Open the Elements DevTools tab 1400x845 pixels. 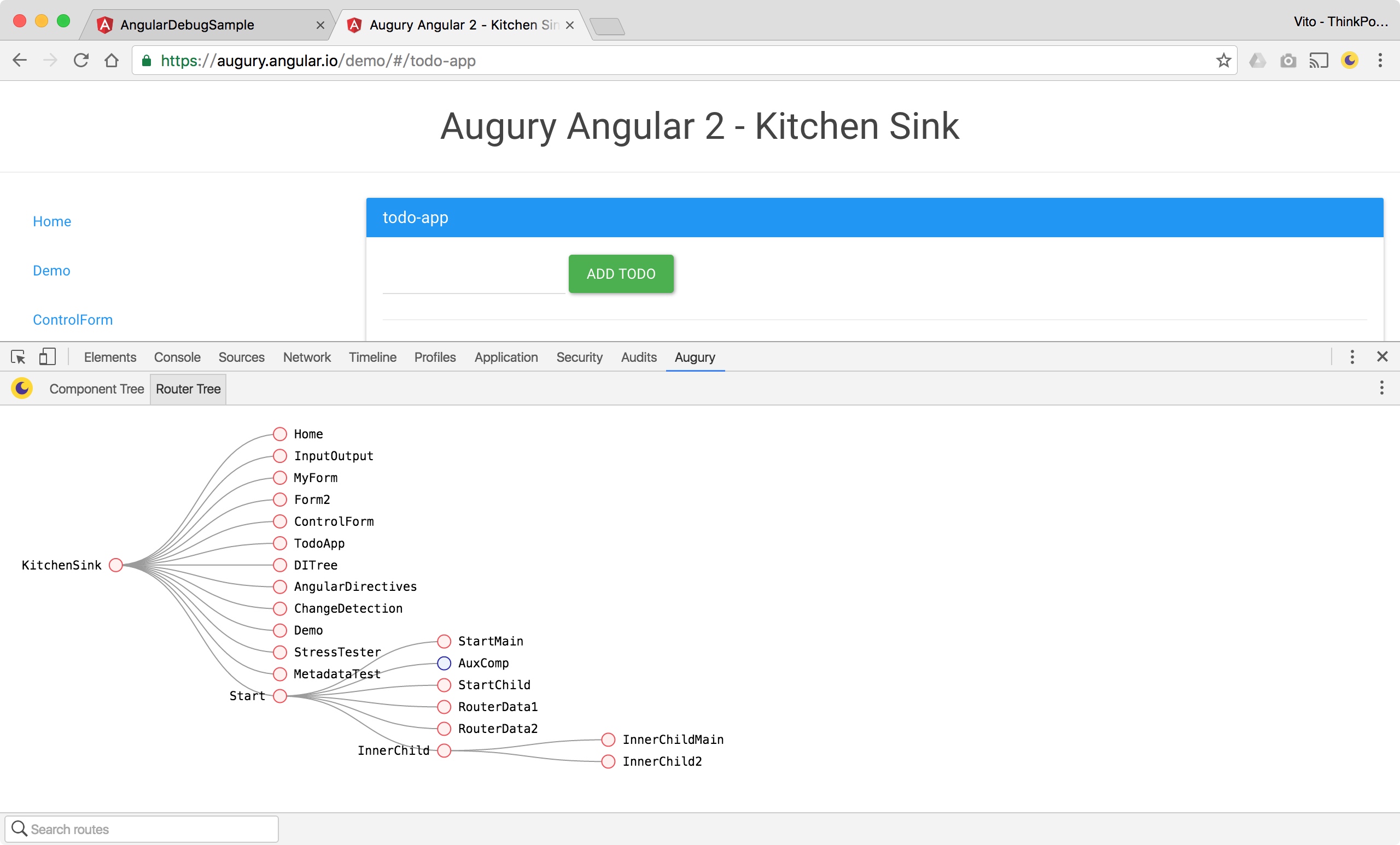(110, 357)
